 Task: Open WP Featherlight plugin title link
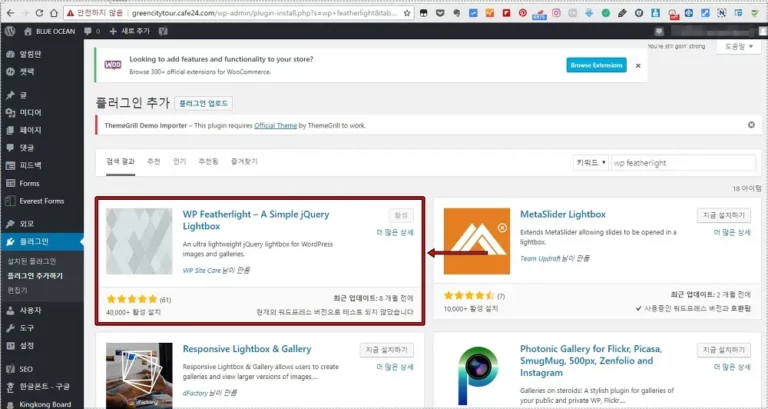[256, 220]
